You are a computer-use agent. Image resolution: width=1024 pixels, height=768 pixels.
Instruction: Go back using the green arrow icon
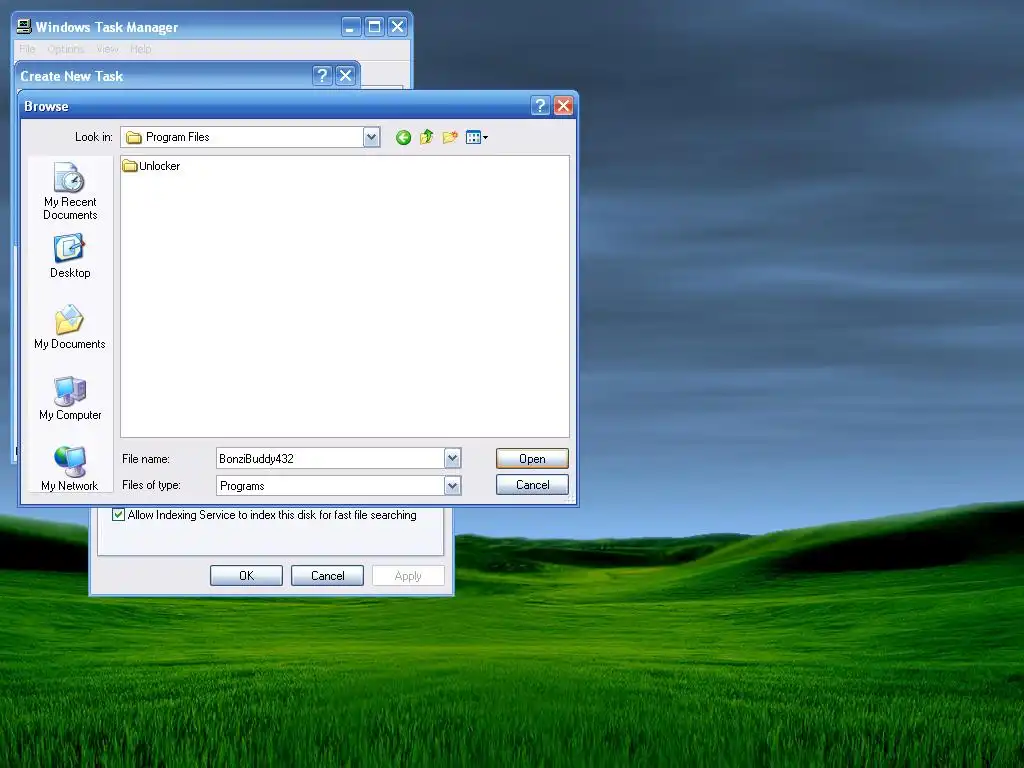coord(404,137)
